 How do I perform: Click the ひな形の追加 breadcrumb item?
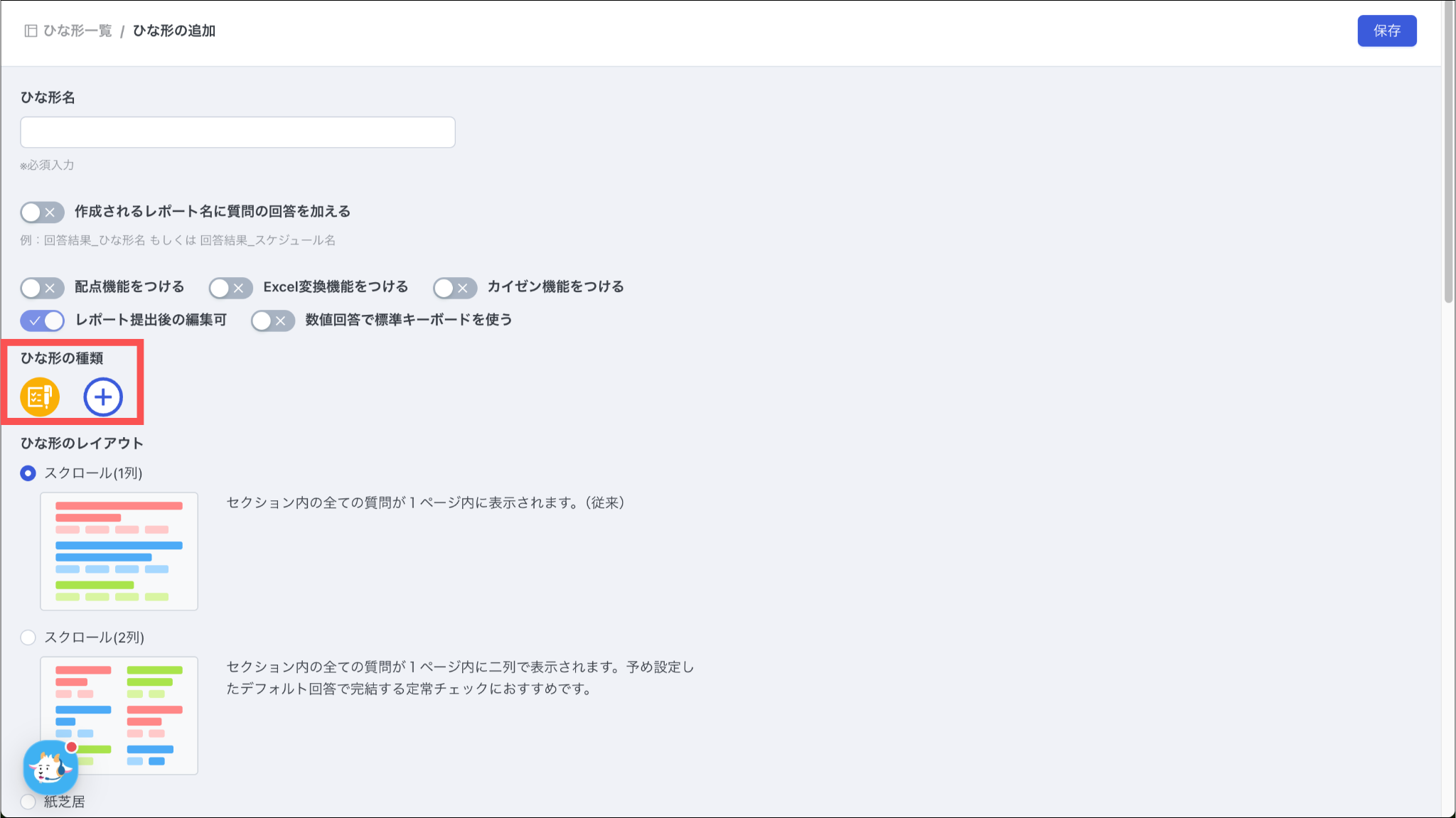coord(174,31)
